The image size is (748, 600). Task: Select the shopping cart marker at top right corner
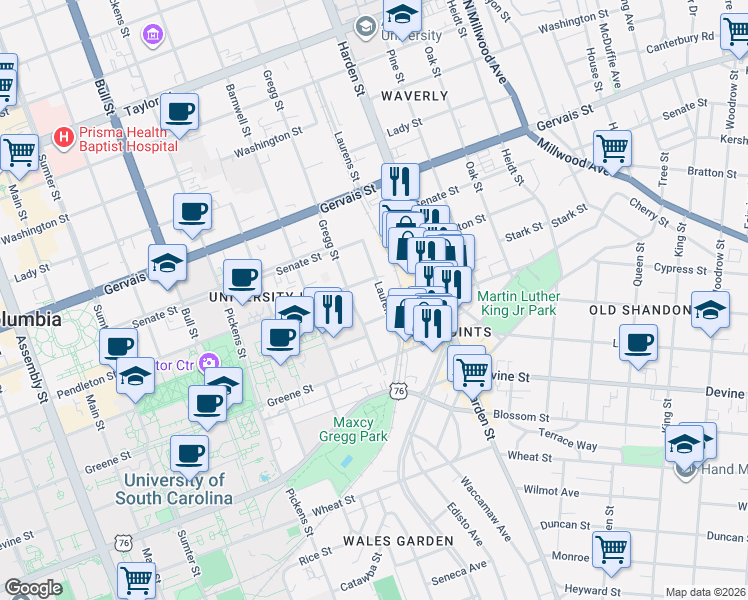pyautogui.click(x=736, y=35)
